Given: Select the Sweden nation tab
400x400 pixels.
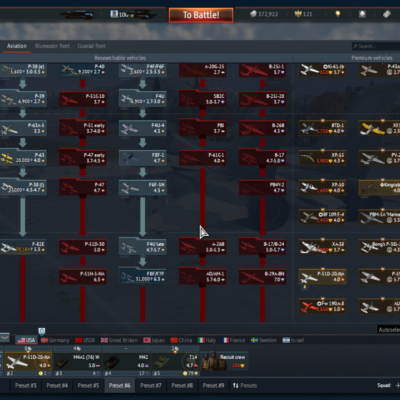Looking at the screenshot, I should tap(264, 340).
